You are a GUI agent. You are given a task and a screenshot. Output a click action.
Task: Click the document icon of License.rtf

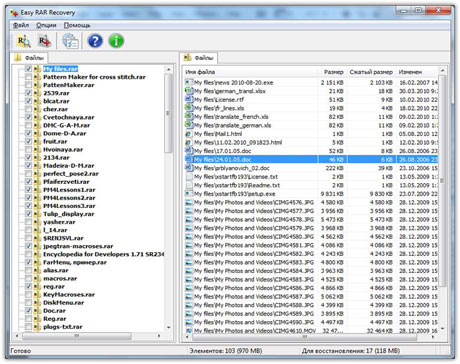click(x=189, y=99)
